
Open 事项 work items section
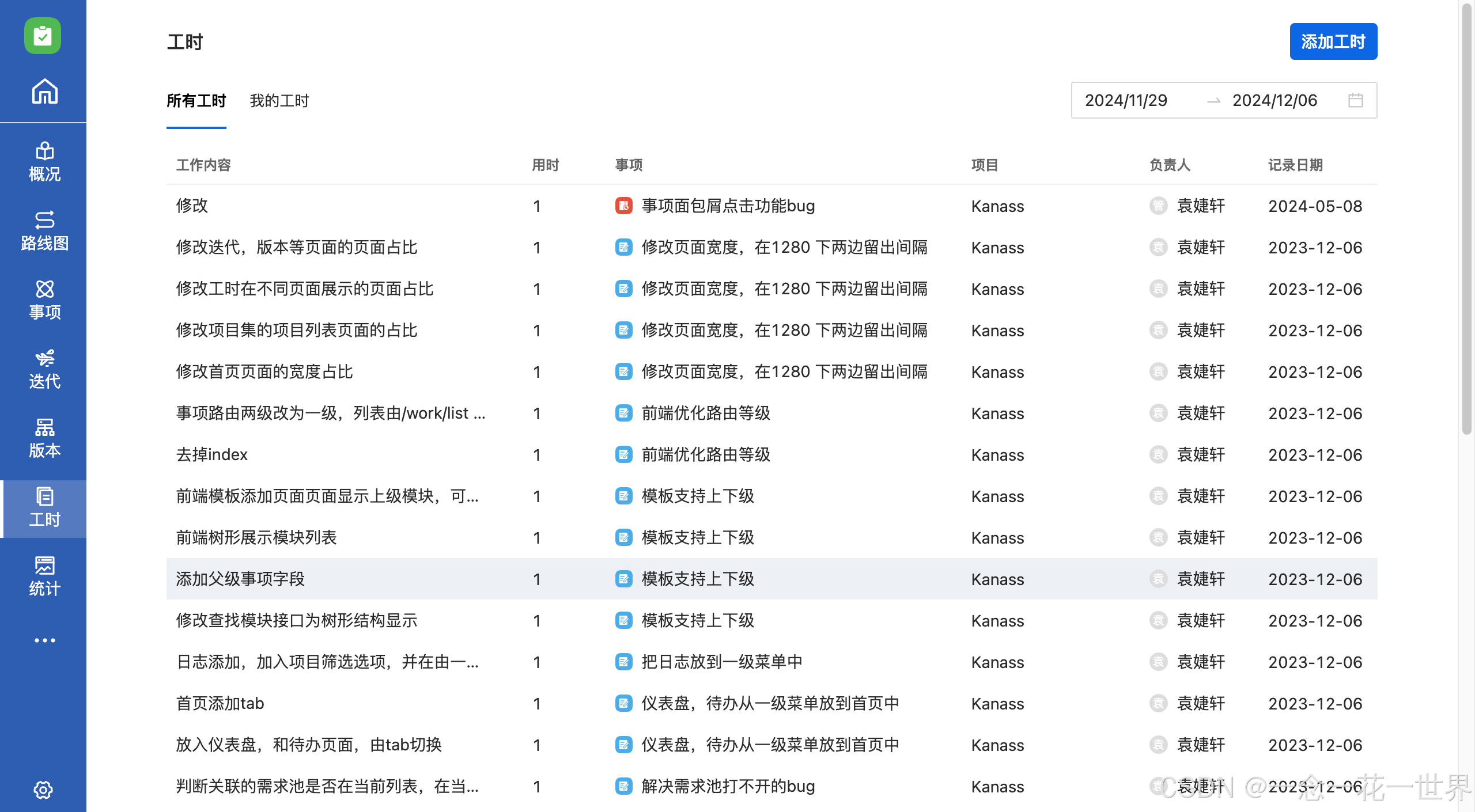click(44, 300)
